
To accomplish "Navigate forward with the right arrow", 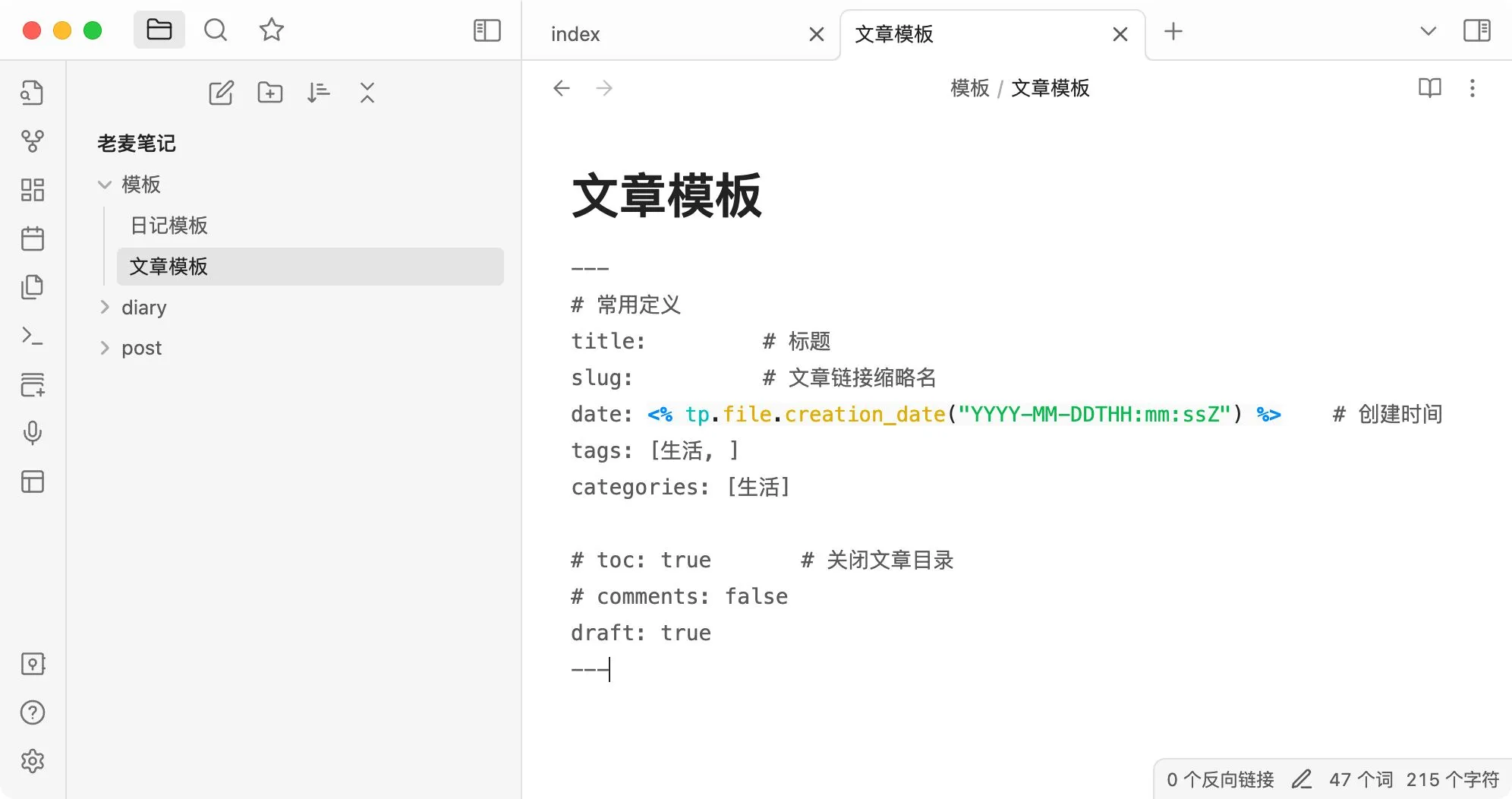I will (604, 88).
